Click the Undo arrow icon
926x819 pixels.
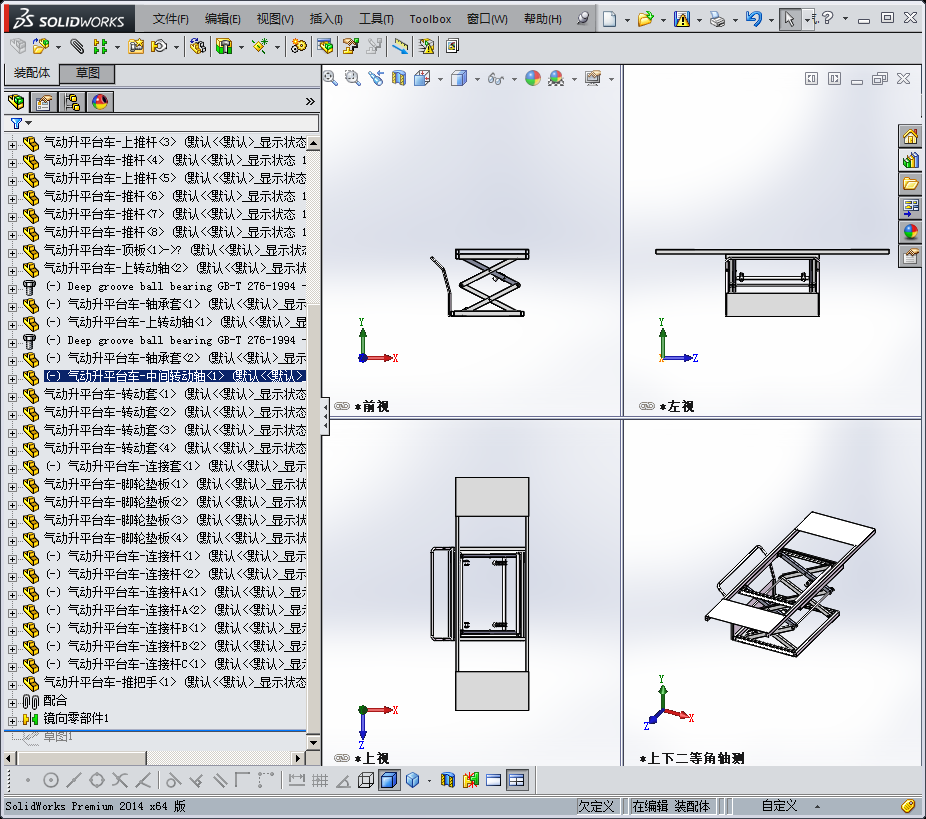[754, 19]
